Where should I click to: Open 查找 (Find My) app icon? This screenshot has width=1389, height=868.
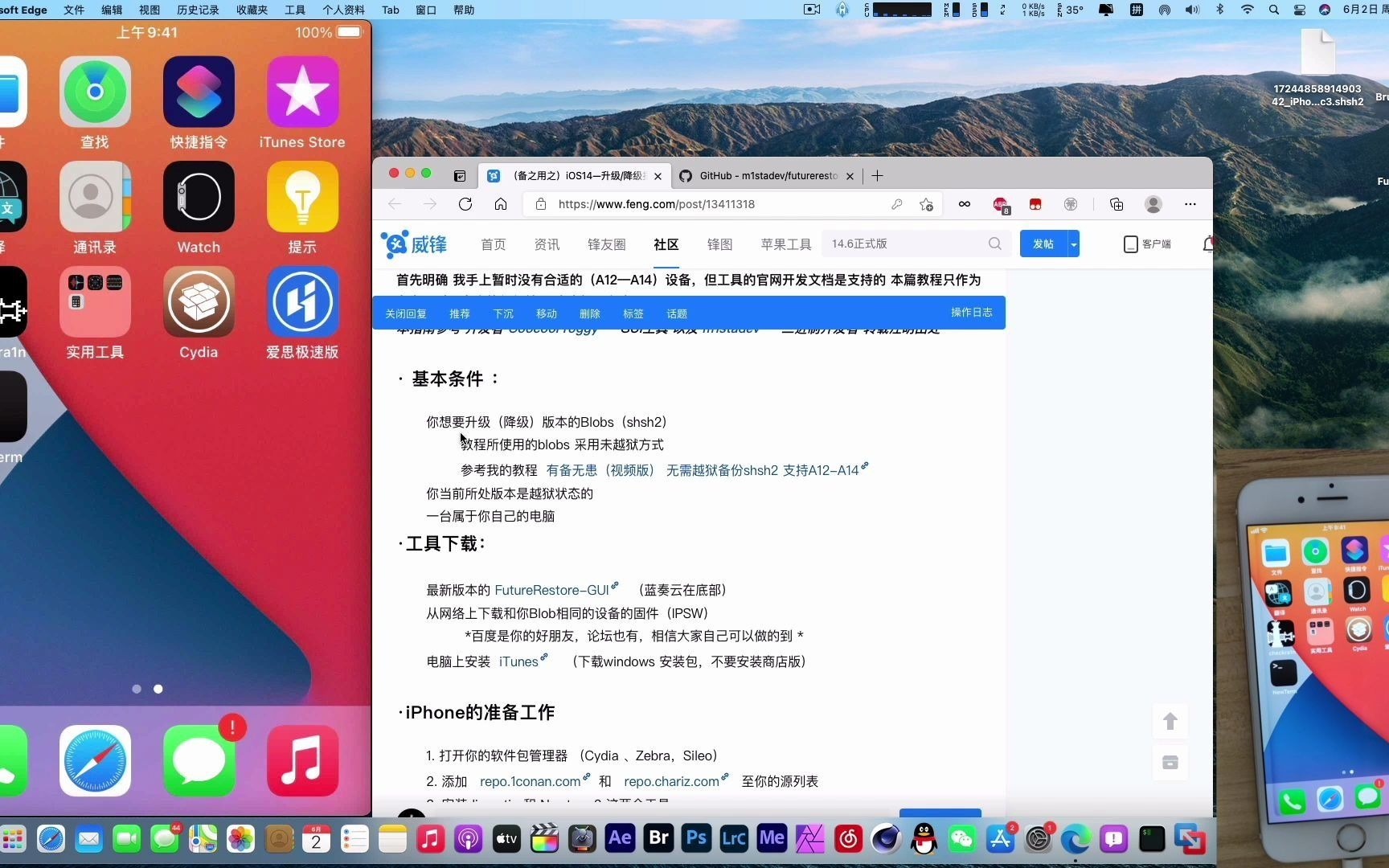[95, 92]
